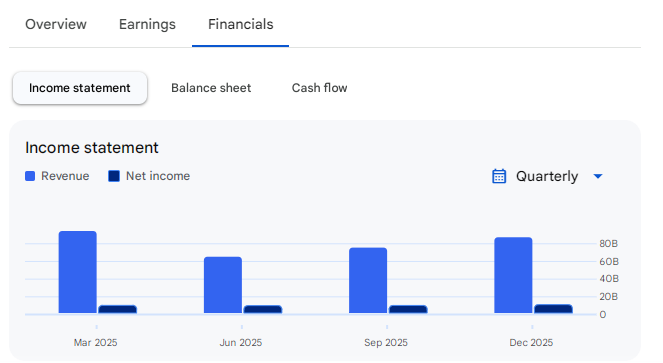
Task: Click the Dec 2025 net income bar
Action: [x=553, y=309]
